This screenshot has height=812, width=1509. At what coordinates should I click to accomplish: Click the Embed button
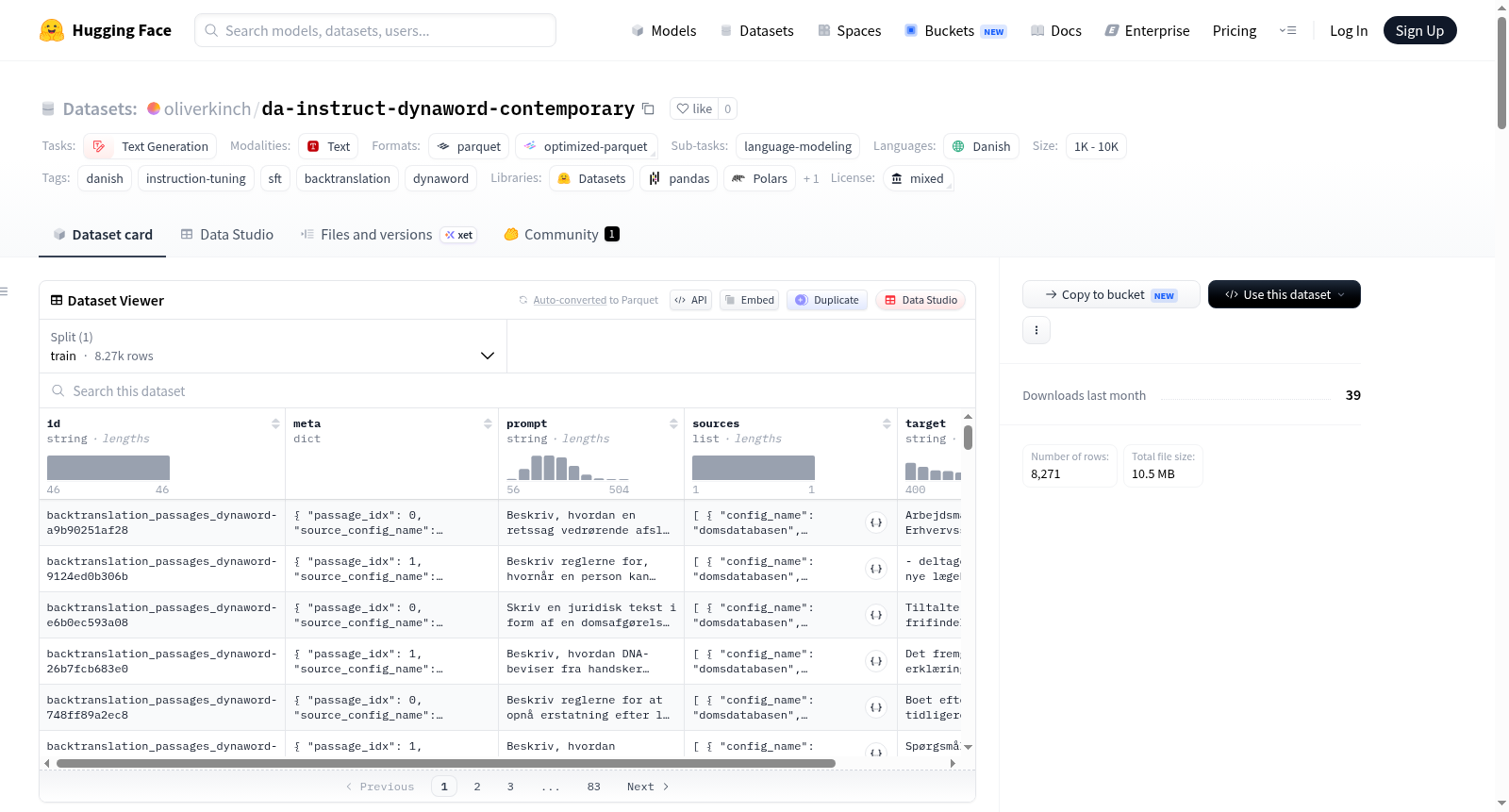click(749, 300)
